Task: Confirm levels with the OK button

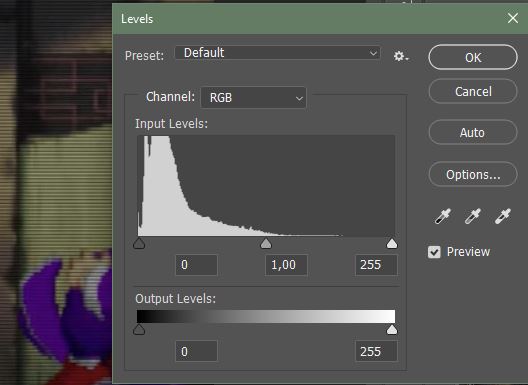Action: tap(473, 57)
